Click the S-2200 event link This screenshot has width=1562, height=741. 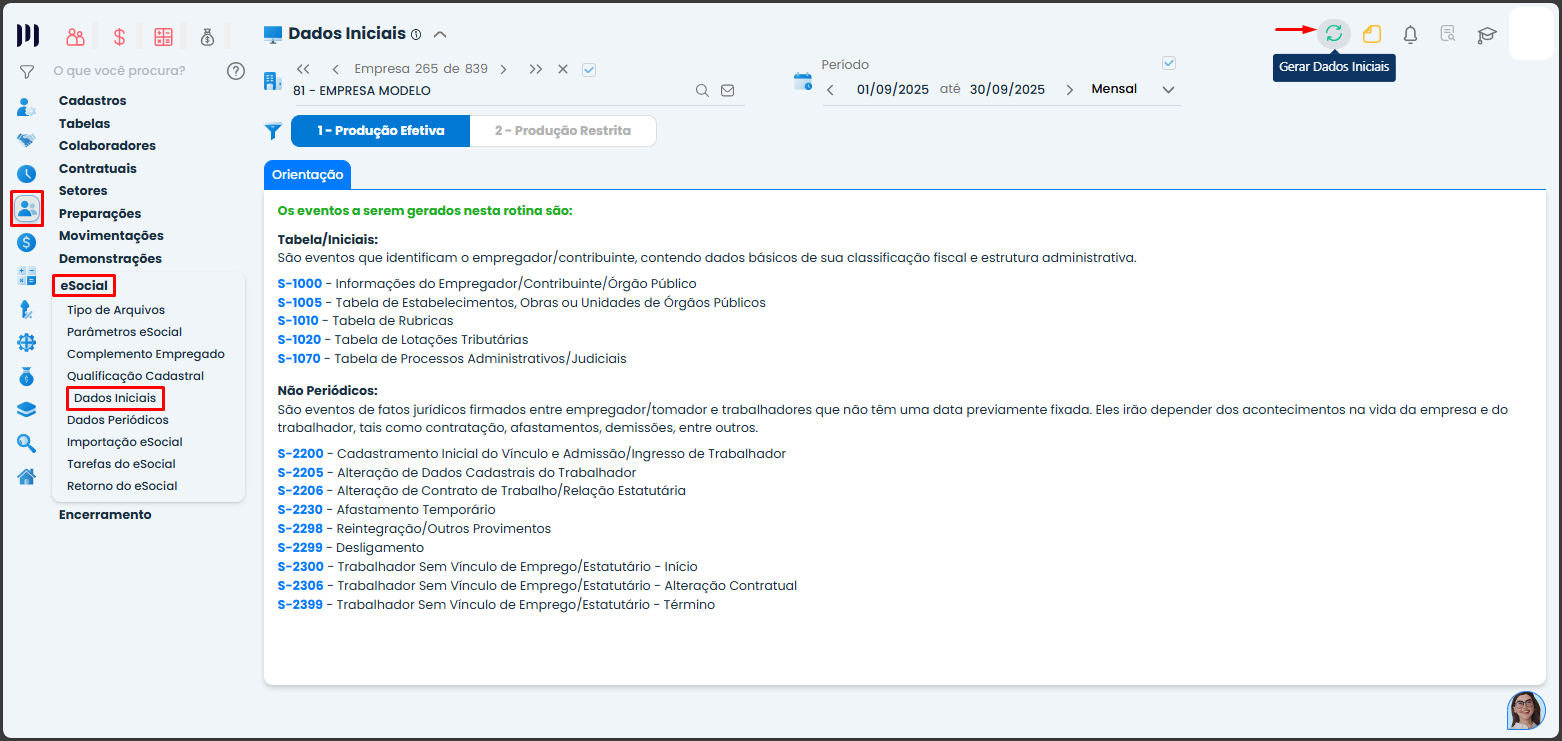pyautogui.click(x=300, y=454)
